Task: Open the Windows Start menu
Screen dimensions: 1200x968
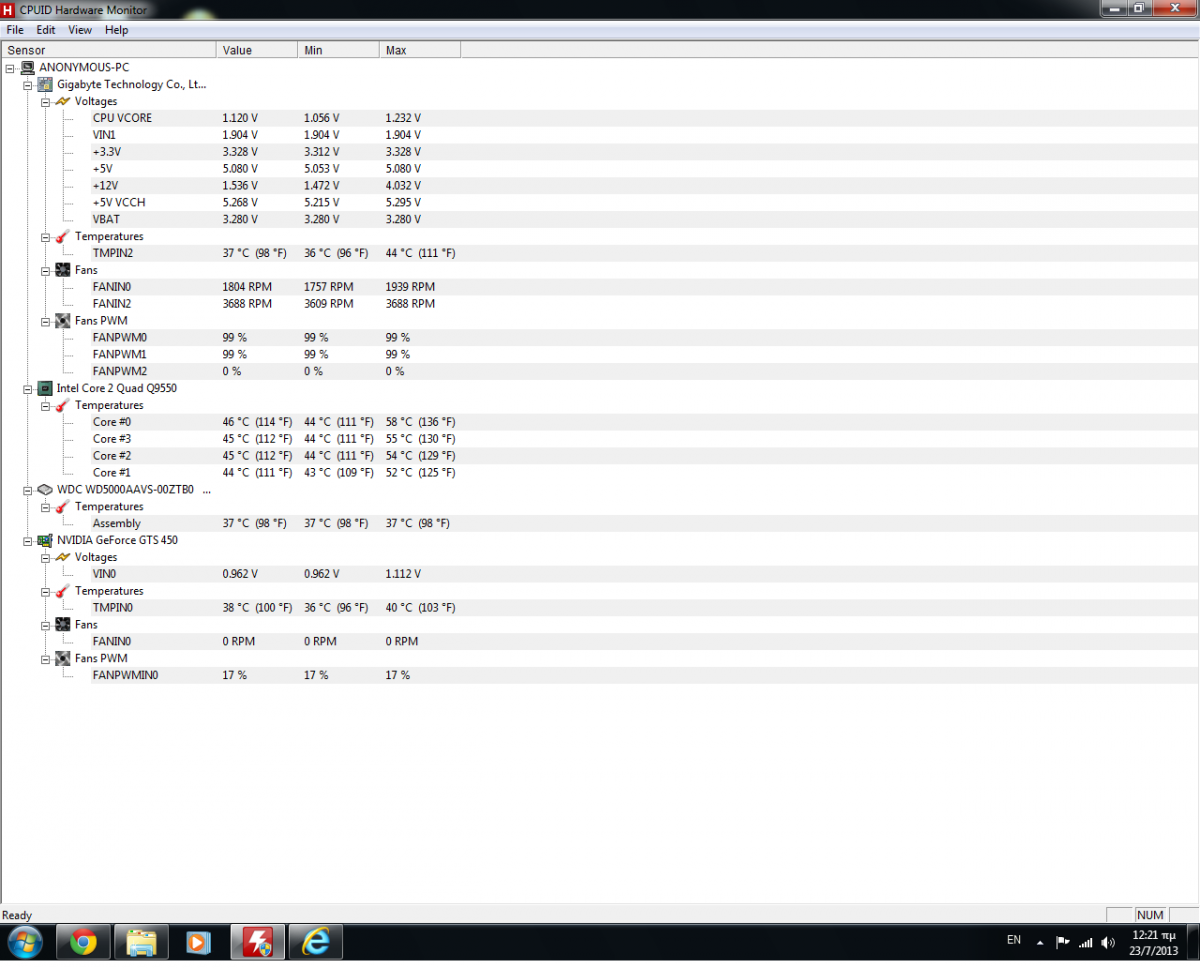Action: point(24,942)
